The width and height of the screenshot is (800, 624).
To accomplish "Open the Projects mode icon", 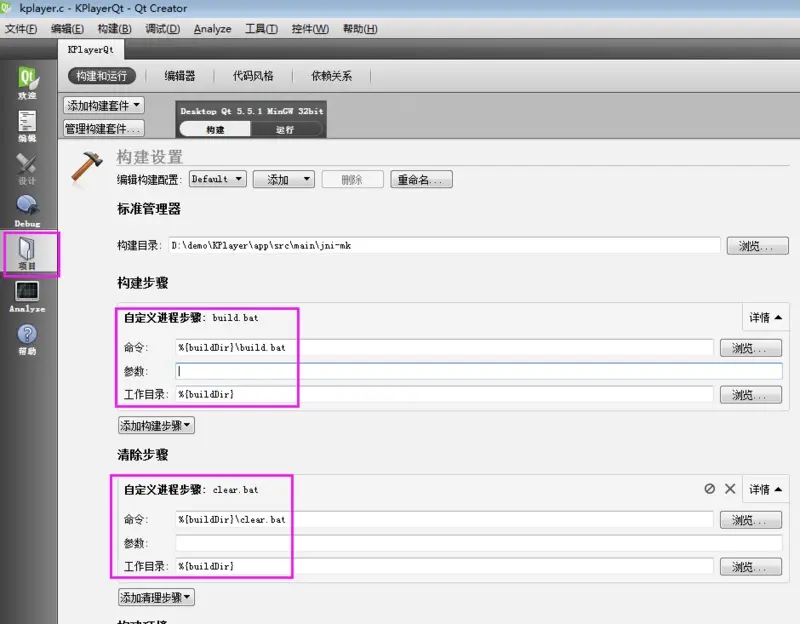I will click(x=28, y=254).
